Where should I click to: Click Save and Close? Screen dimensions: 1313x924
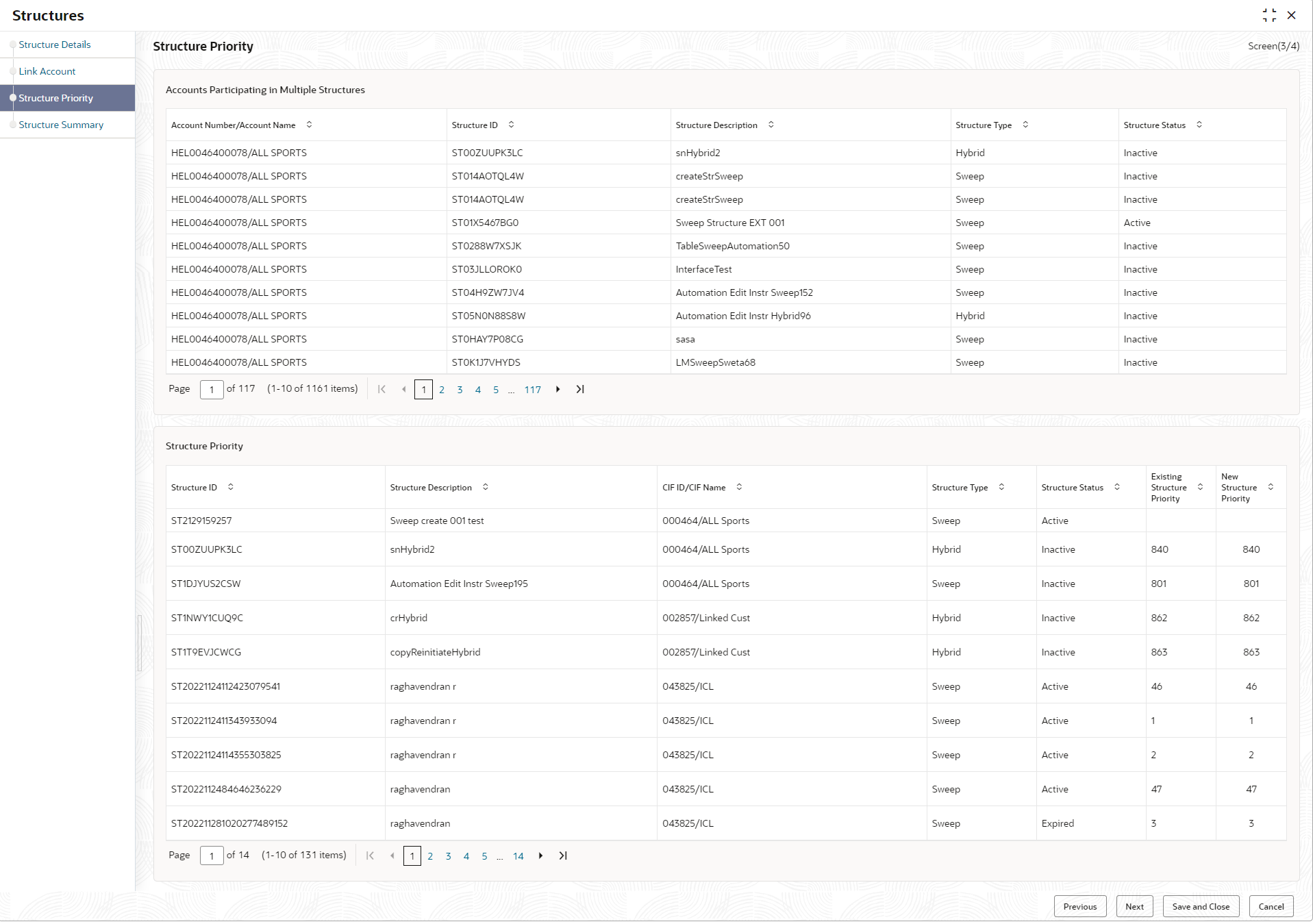(1201, 906)
